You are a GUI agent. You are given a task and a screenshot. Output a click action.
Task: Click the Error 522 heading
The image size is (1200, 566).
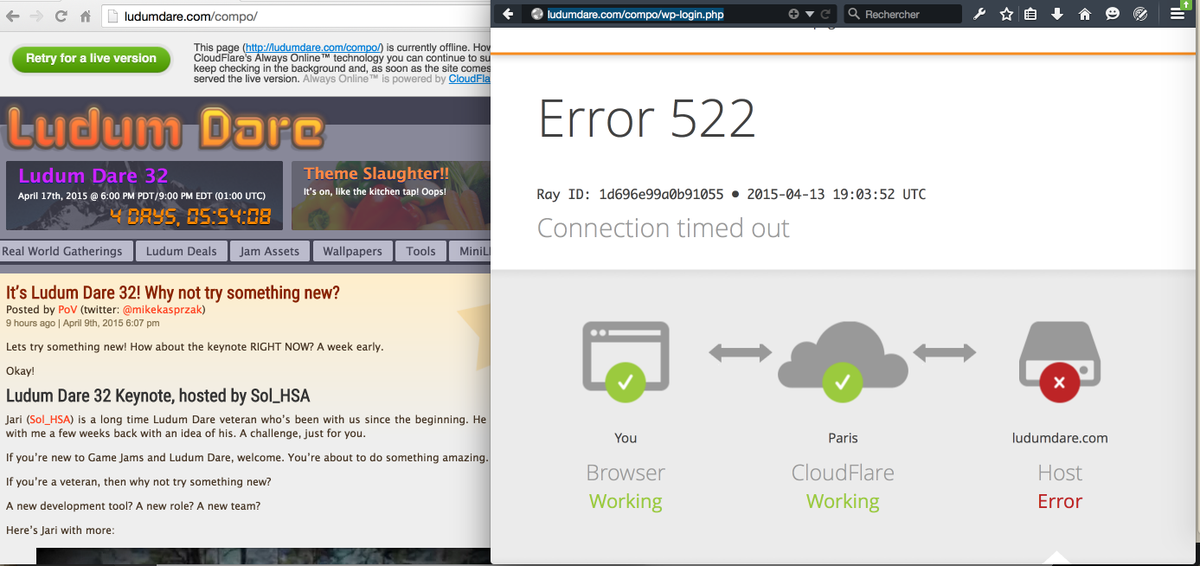(647, 119)
